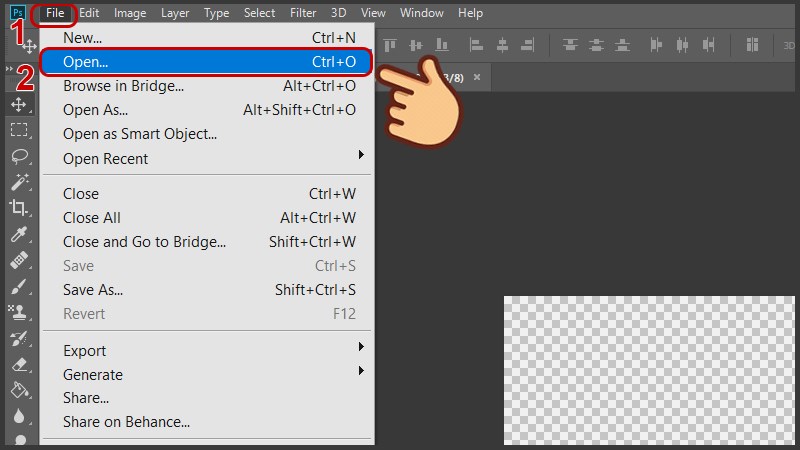This screenshot has width=800, height=450.
Task: Open the Select menu
Action: point(259,13)
